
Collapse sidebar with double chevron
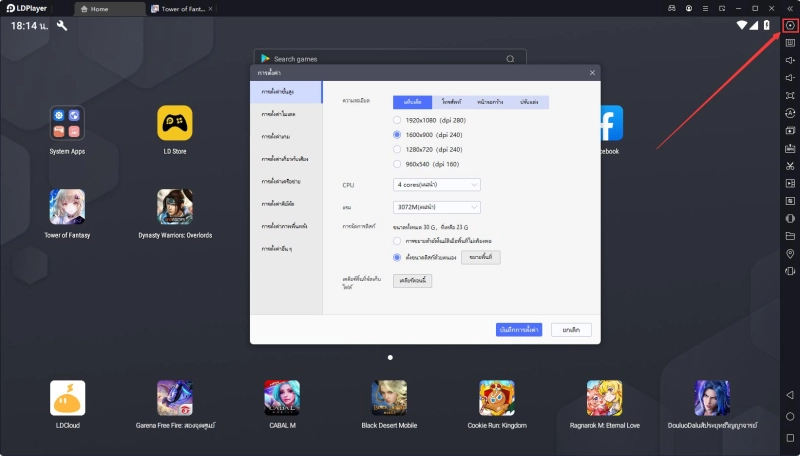tap(790, 8)
